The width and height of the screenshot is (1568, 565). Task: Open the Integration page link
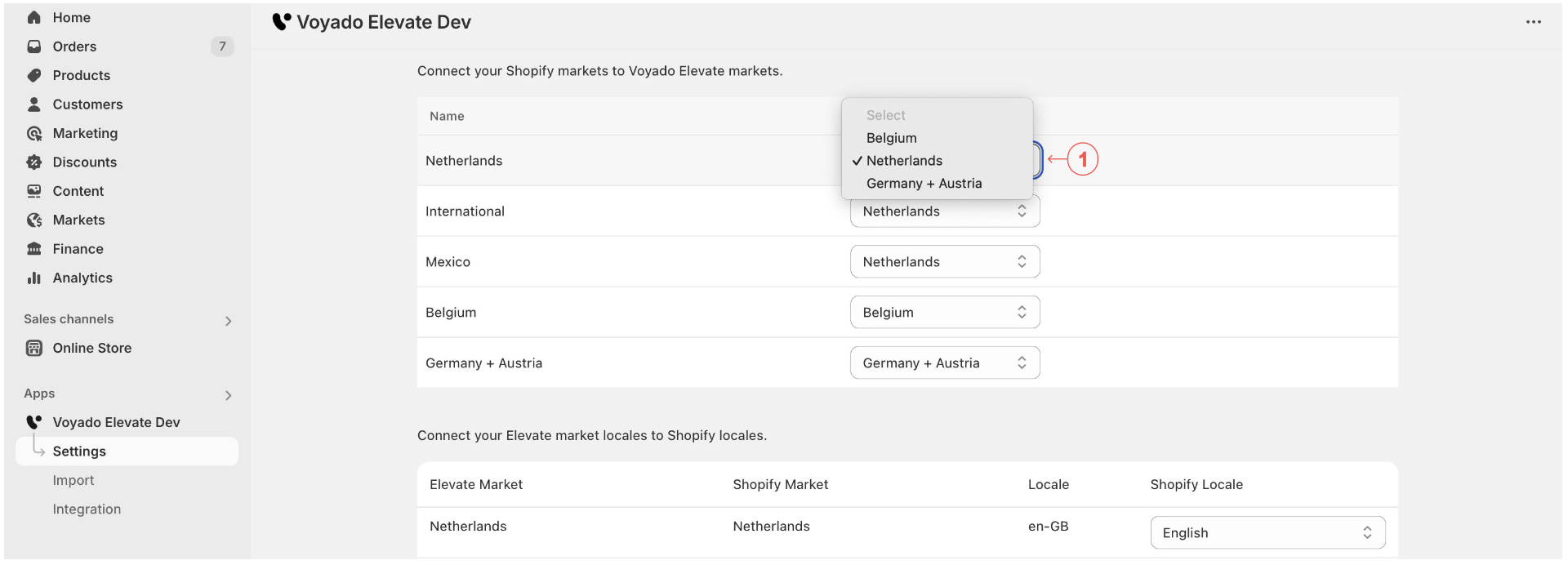tap(87, 509)
